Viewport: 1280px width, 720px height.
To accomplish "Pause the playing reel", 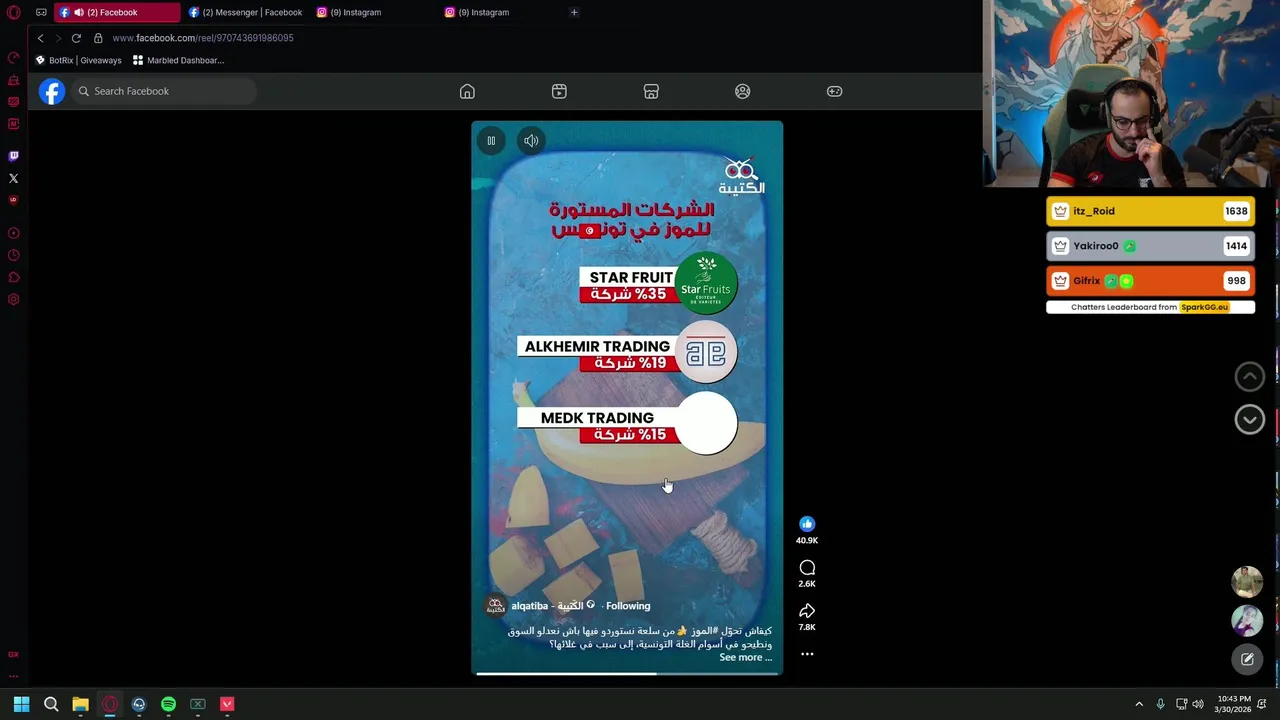I will point(491,141).
